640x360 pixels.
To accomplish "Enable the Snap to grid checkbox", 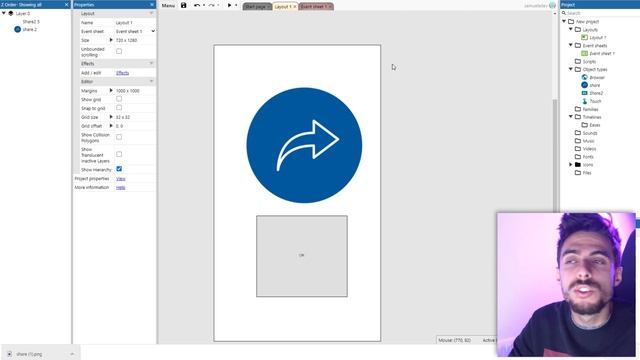I will (x=119, y=108).
